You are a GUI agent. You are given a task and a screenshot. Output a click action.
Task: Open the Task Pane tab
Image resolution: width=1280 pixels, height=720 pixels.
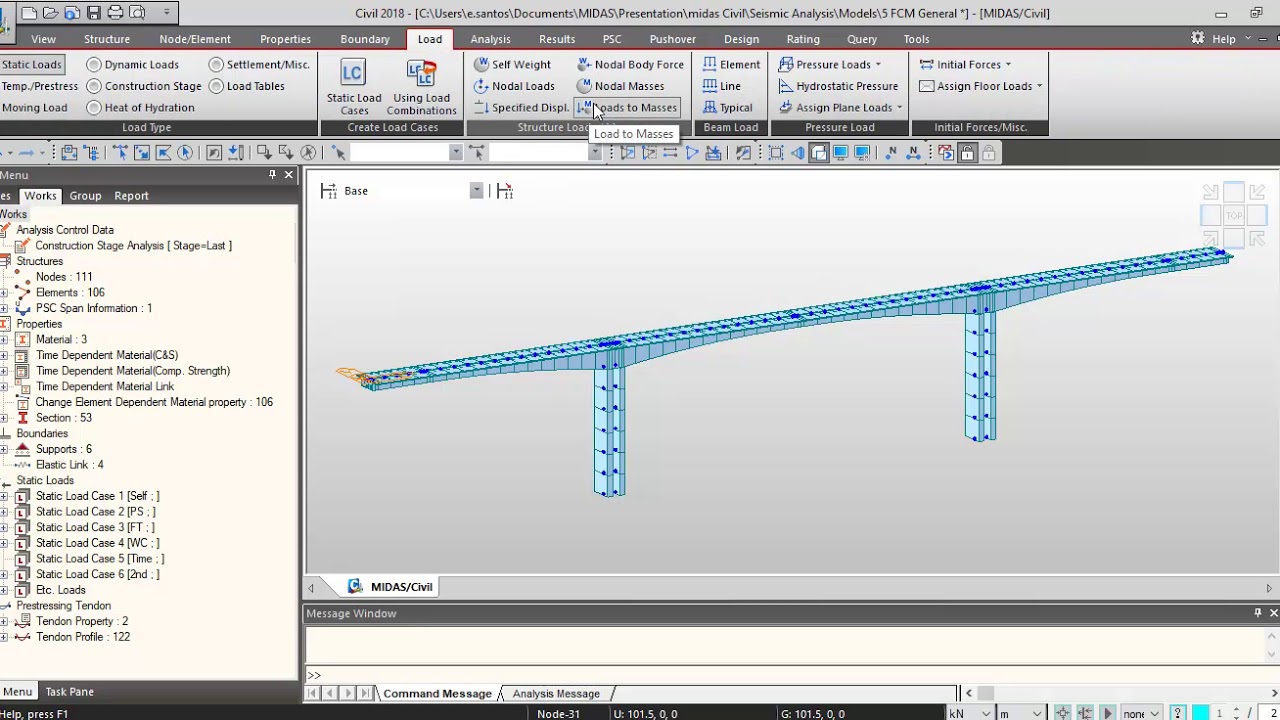click(x=69, y=691)
